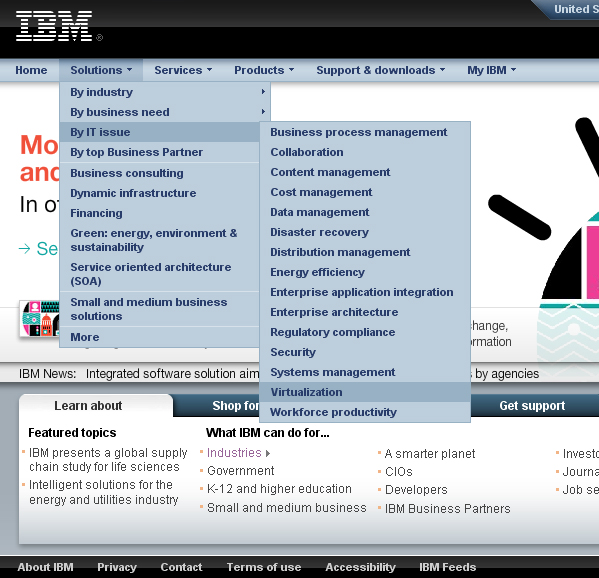This screenshot has height=578, width=599.
Task: Open K-12 and higher education link
Action: pyautogui.click(x=279, y=489)
